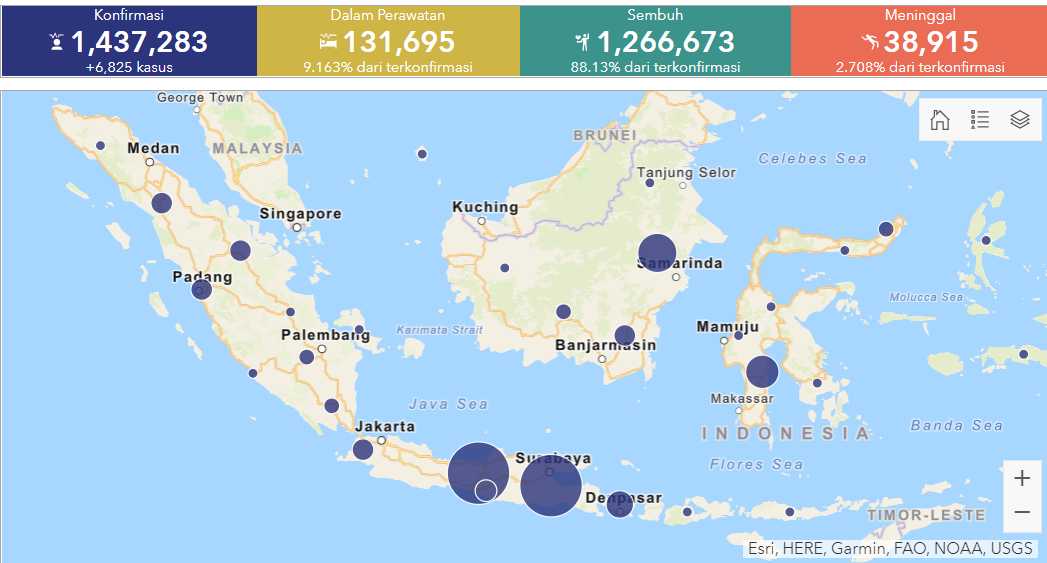The width and height of the screenshot is (1047, 563).
Task: Select the Konfirmasi summary card
Action: (129, 40)
